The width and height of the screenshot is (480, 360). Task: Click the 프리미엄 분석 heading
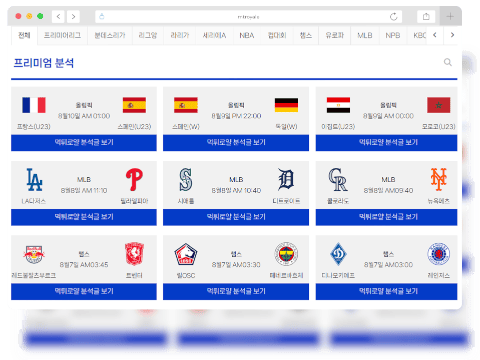[44, 63]
